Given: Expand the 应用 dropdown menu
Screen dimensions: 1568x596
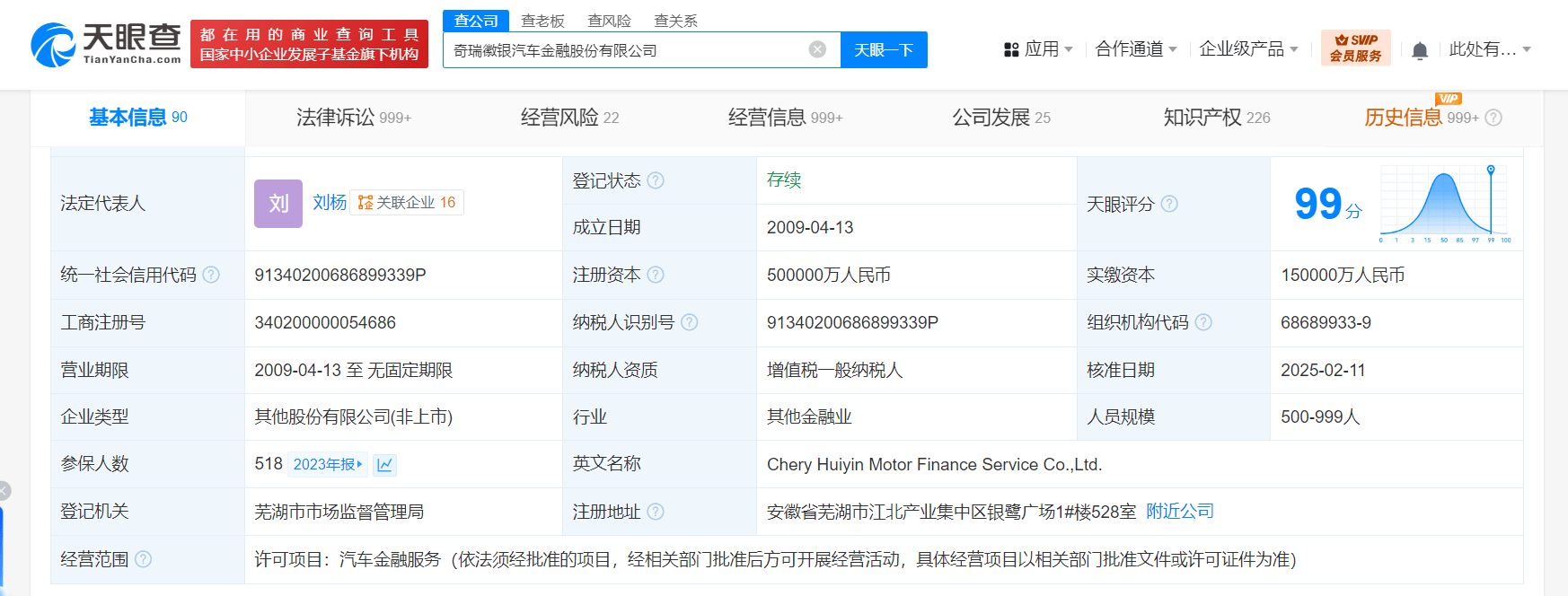Looking at the screenshot, I should [1038, 49].
